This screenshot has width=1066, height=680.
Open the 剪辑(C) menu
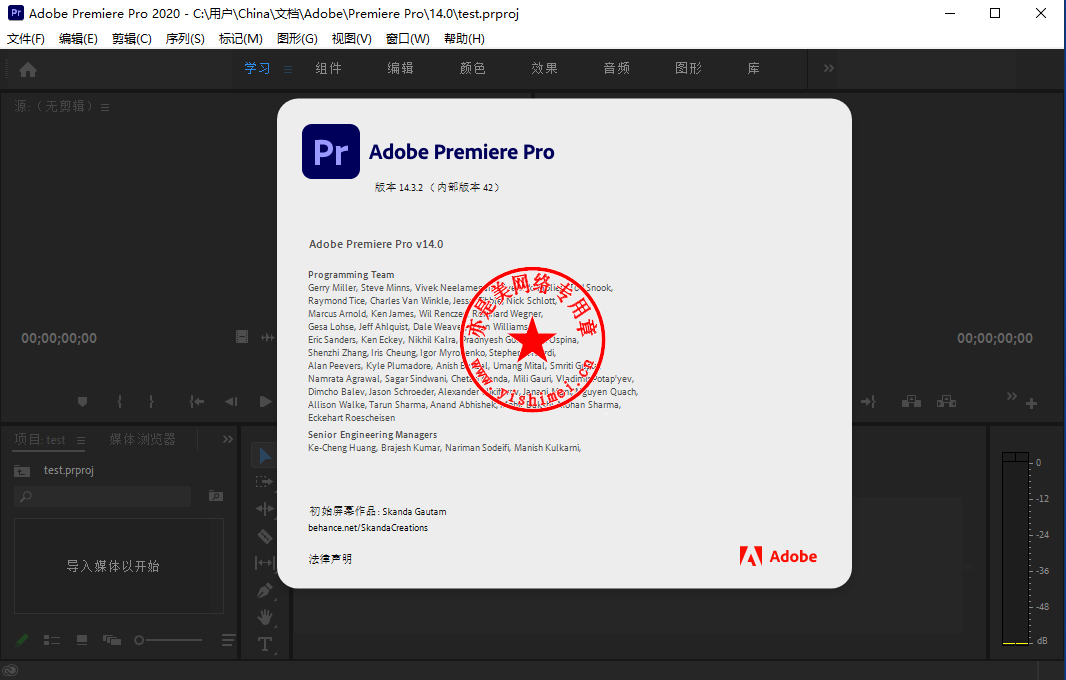click(x=132, y=39)
